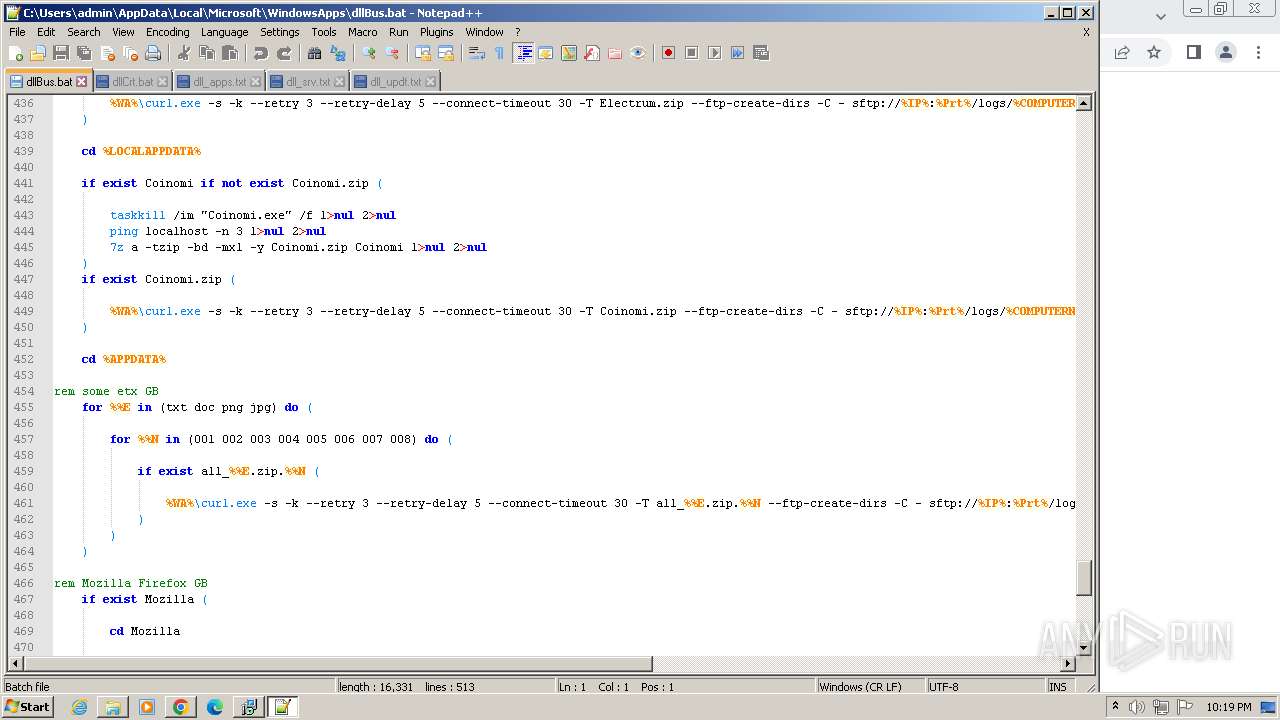The width and height of the screenshot is (1280, 720).
Task: Open the Function List panel icon
Action: (592, 53)
